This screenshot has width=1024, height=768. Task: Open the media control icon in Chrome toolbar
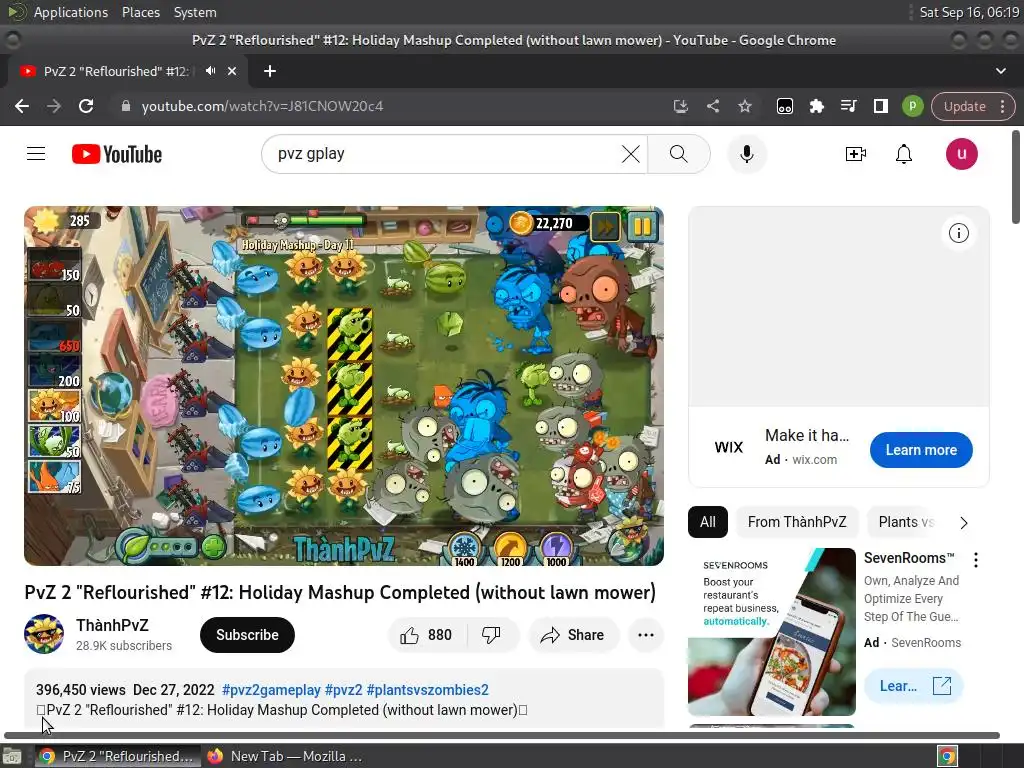point(848,106)
